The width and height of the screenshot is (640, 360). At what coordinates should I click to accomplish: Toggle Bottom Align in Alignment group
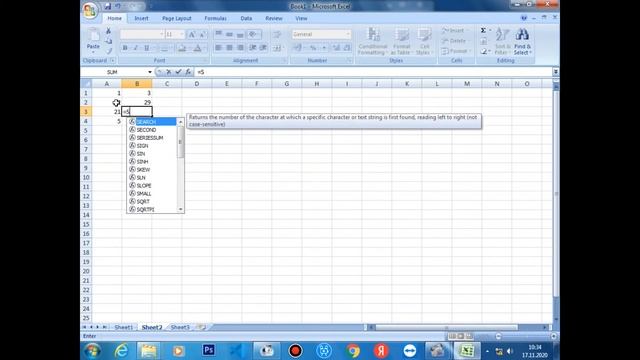pyautogui.click(x=240, y=34)
